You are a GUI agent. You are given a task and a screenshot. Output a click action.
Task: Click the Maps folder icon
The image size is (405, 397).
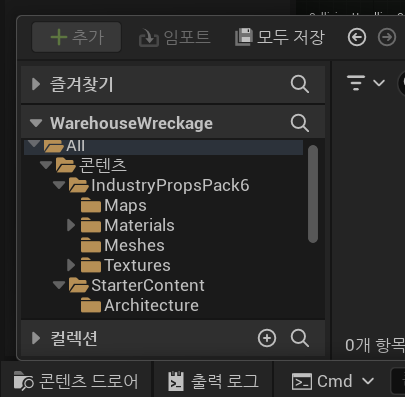tap(91, 205)
